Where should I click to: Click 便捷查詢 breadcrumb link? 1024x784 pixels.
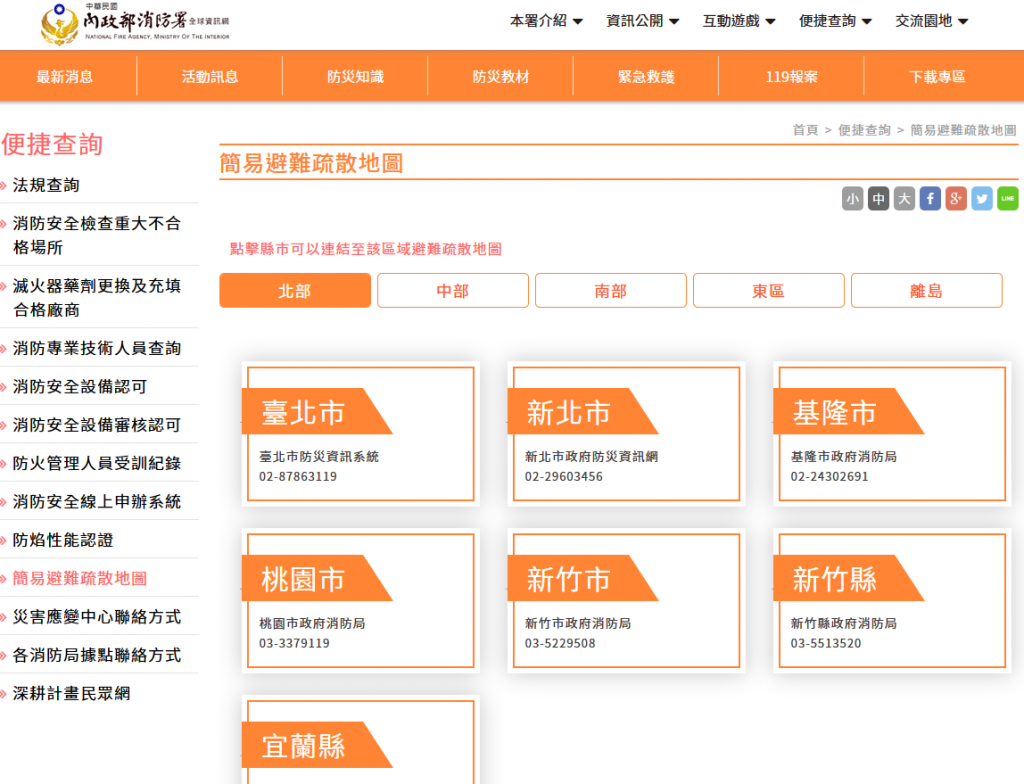pyautogui.click(x=864, y=130)
